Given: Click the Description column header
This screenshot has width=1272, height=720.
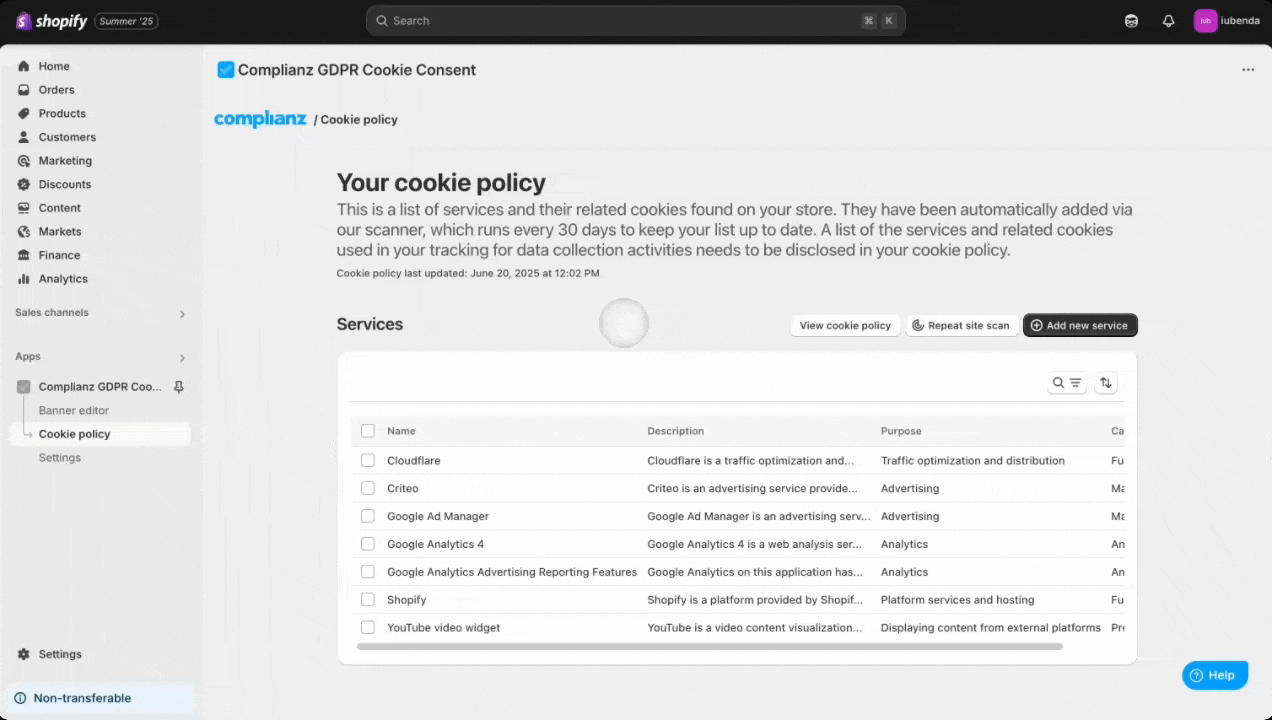Looking at the screenshot, I should pos(675,431).
